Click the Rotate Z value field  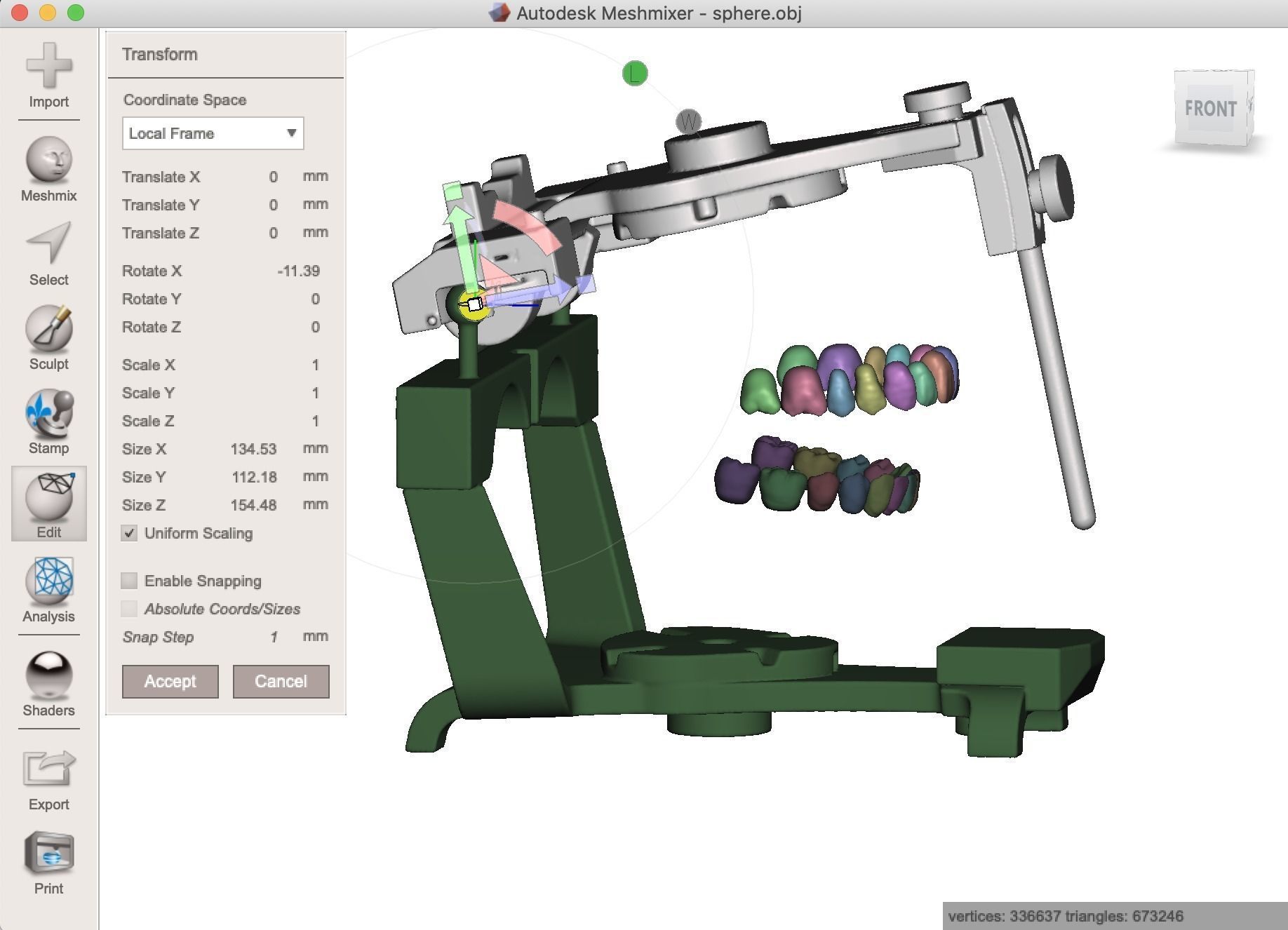[x=315, y=327]
